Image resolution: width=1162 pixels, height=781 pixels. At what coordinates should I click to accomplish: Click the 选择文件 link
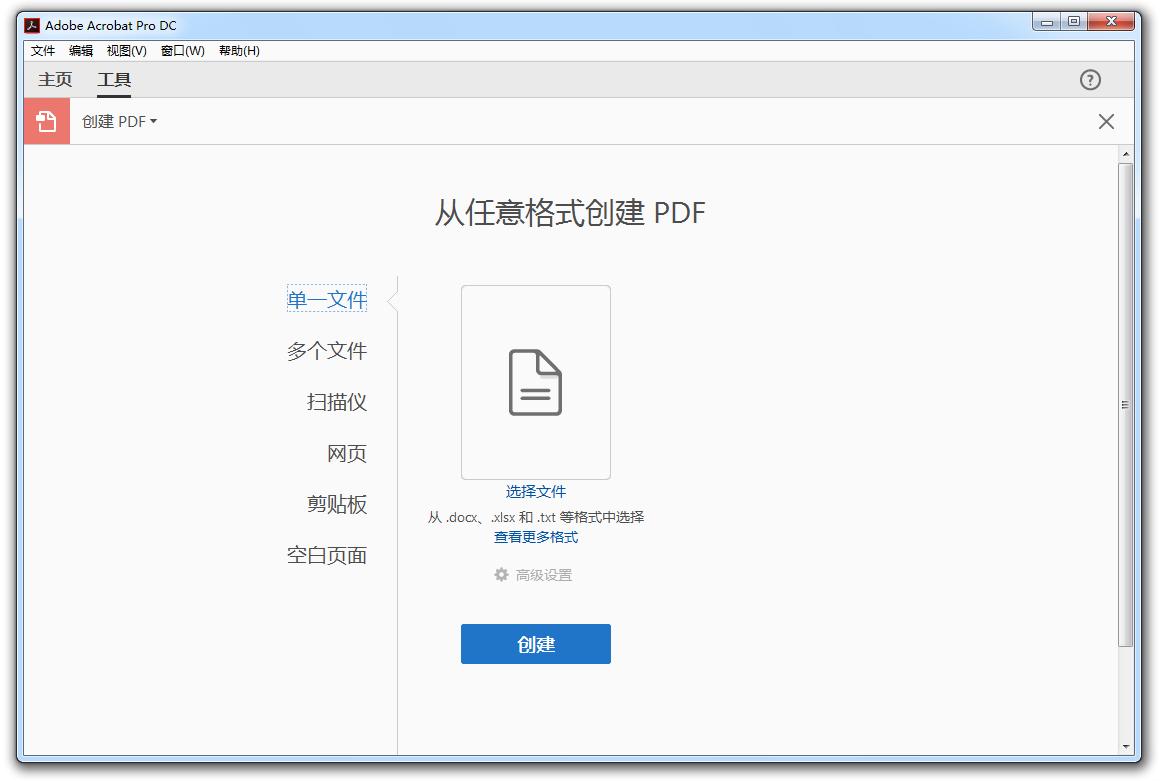click(536, 491)
